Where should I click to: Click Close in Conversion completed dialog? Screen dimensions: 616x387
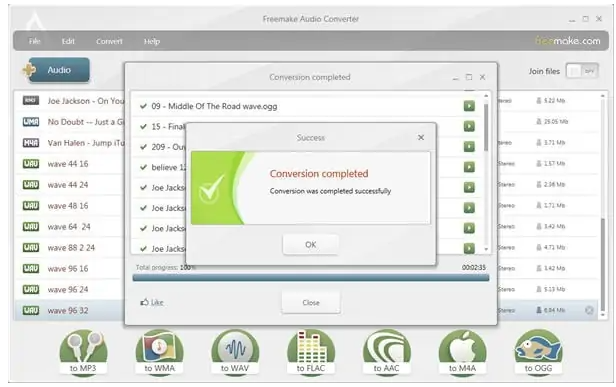(311, 303)
